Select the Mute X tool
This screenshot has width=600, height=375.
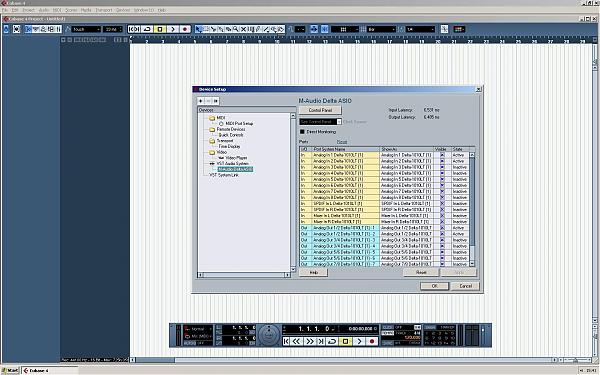pyautogui.click(x=243, y=29)
